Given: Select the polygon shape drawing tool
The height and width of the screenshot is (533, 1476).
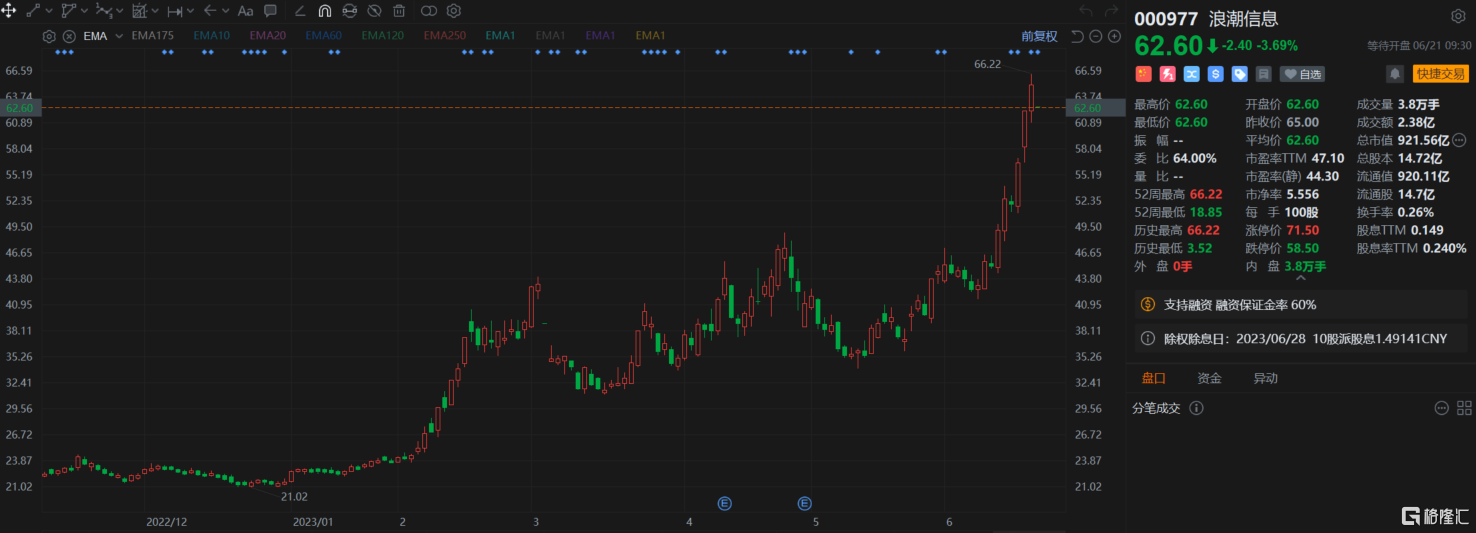Looking at the screenshot, I should 68,11.
